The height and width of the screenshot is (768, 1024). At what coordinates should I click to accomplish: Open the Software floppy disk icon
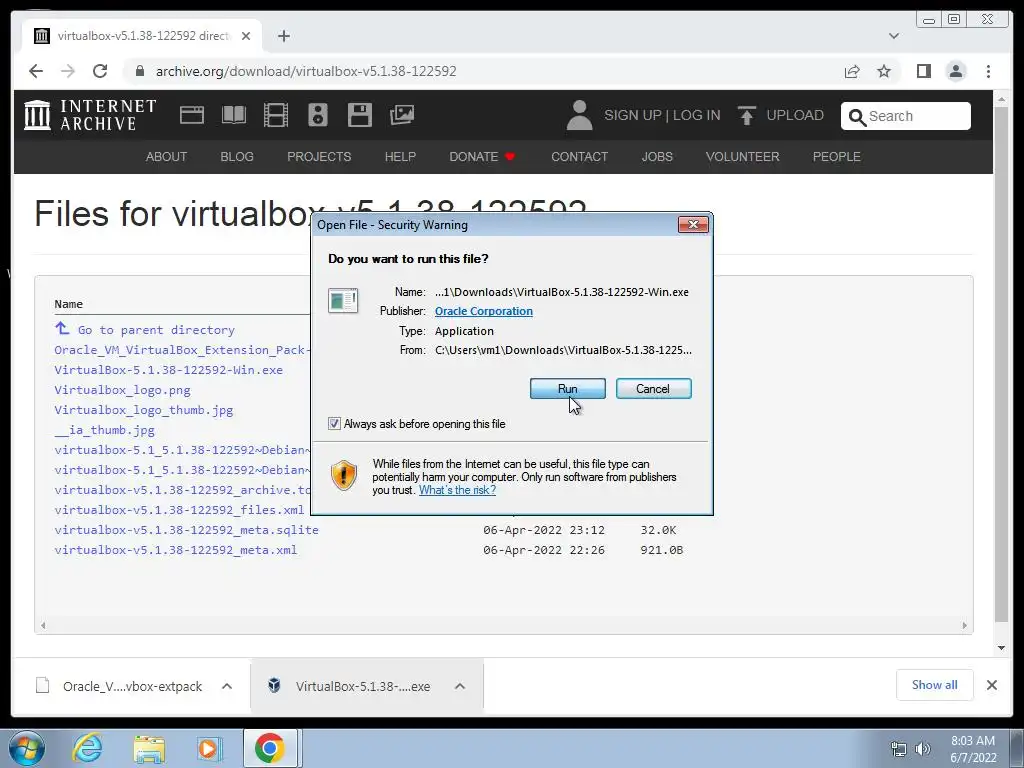pos(360,115)
